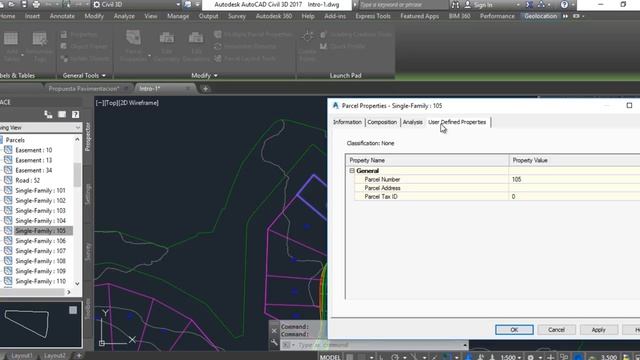Screen dimensions: 640x360
Task: Switch to the Composition tab
Action: pyautogui.click(x=382, y=122)
